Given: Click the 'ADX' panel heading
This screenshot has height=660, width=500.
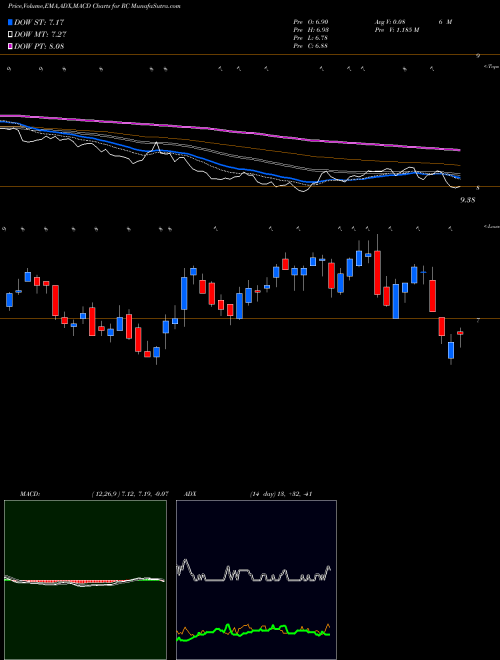Looking at the screenshot, I should click(191, 494).
